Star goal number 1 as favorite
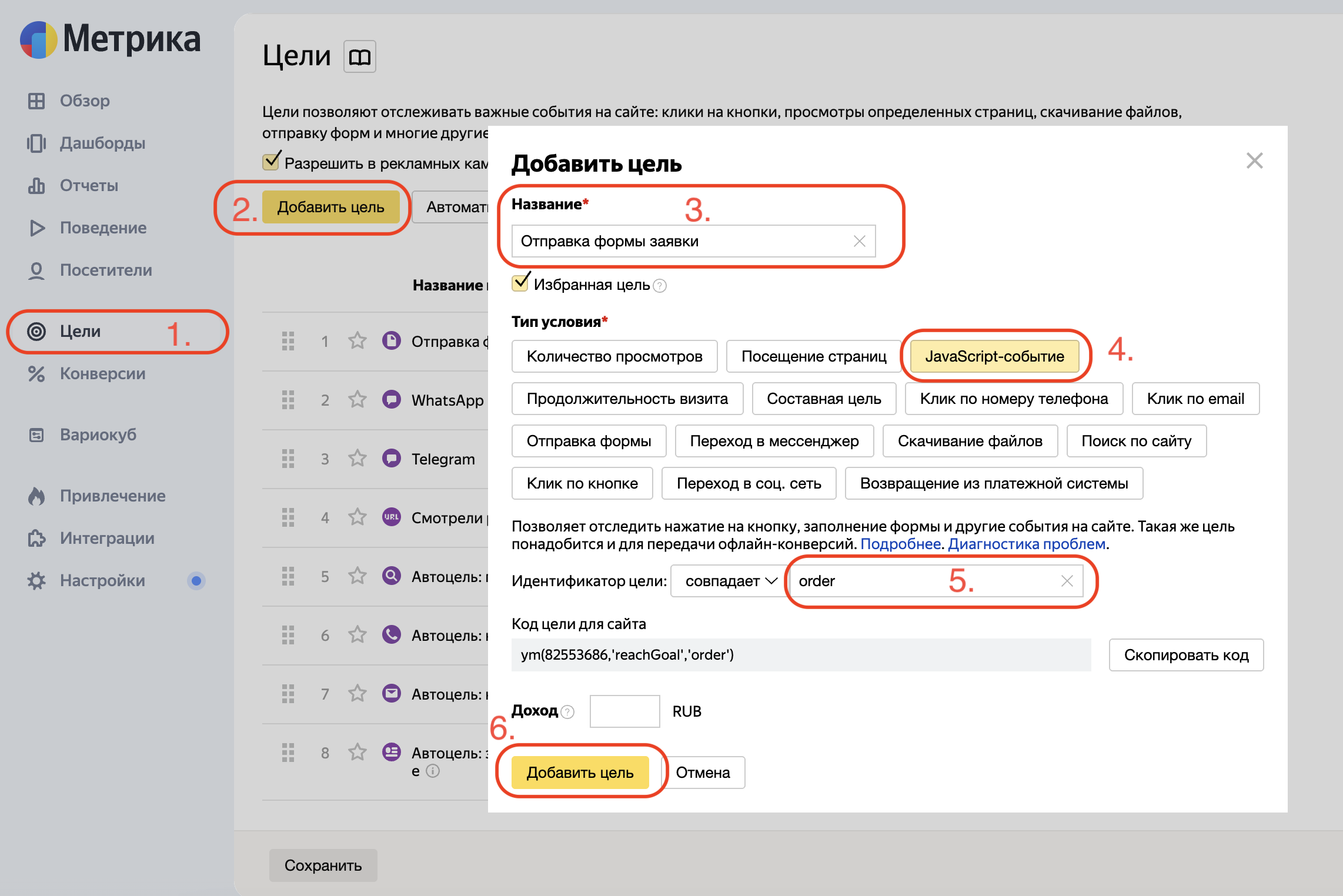The image size is (1343, 896). tap(358, 341)
